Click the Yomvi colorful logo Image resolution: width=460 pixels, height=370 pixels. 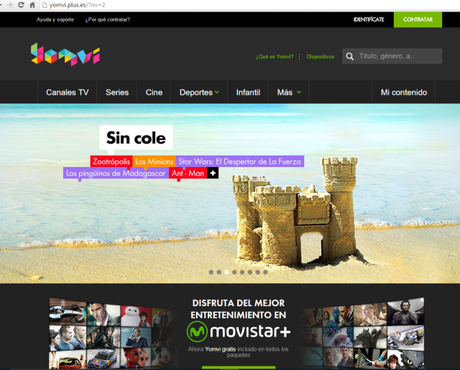tap(65, 54)
